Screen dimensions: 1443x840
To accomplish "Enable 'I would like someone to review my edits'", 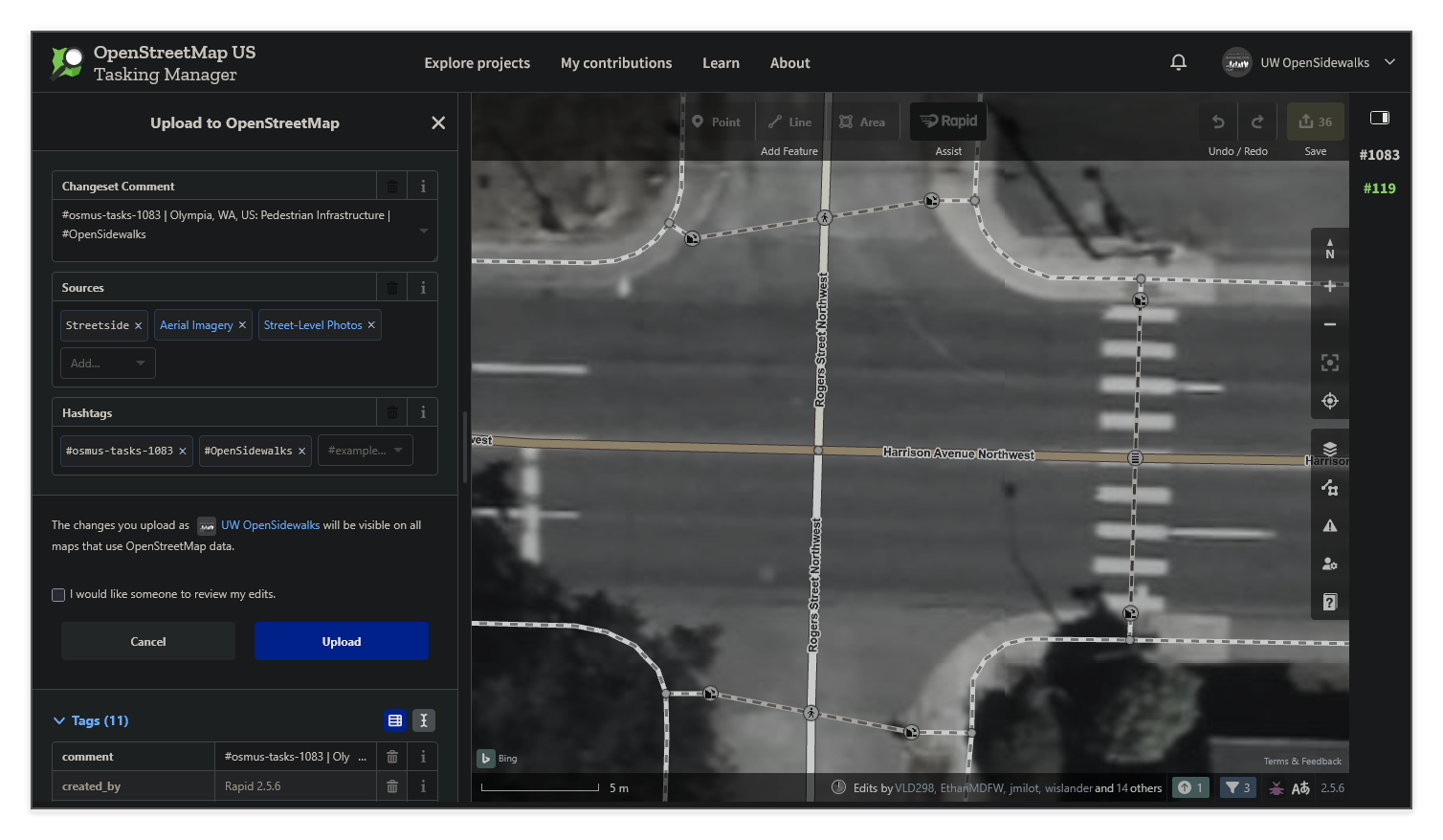I will [x=58, y=594].
